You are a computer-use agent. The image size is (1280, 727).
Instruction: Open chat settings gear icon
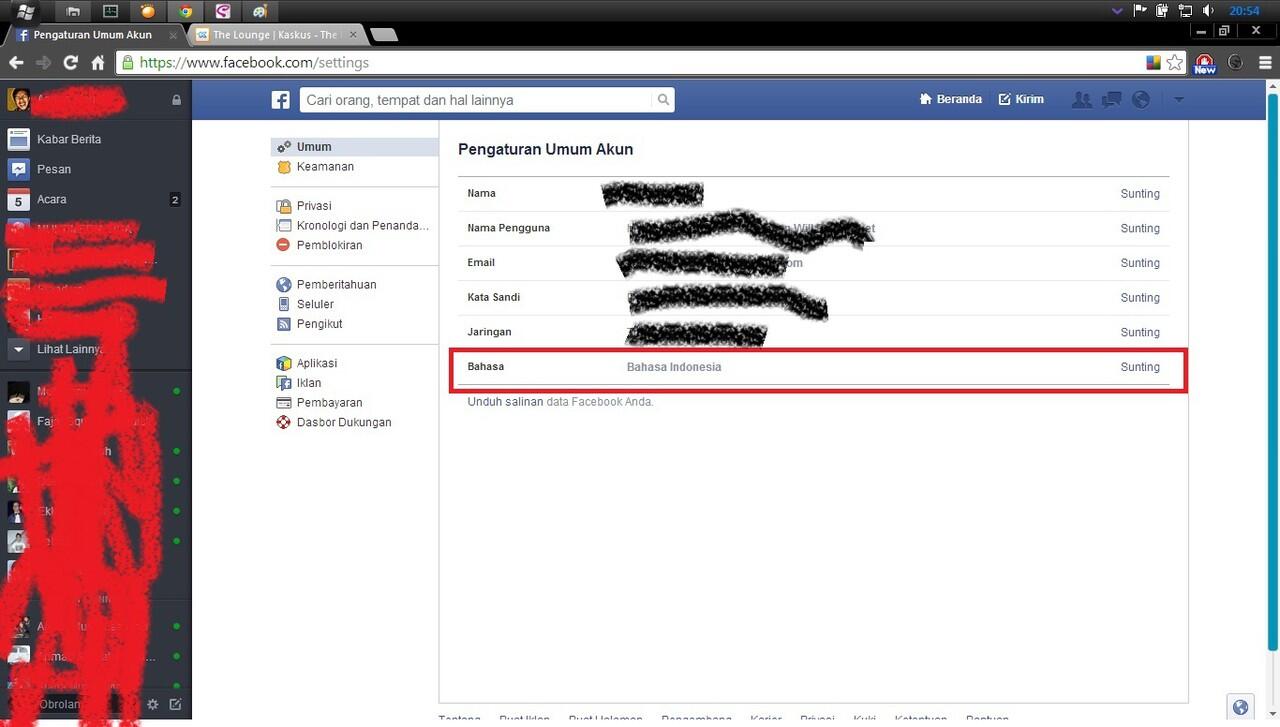coord(153,704)
